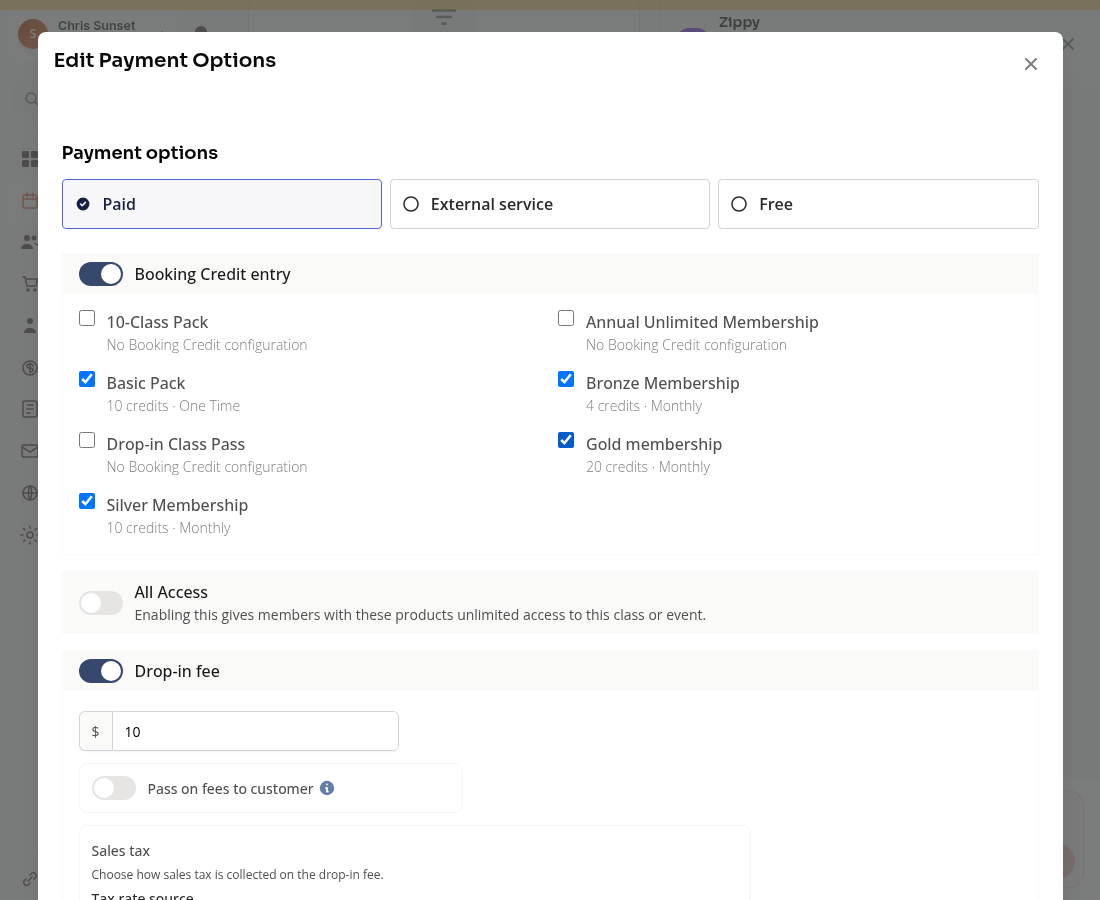Click the filter icon behind the dialog
Viewport: 1100px width, 900px height.
tap(444, 17)
